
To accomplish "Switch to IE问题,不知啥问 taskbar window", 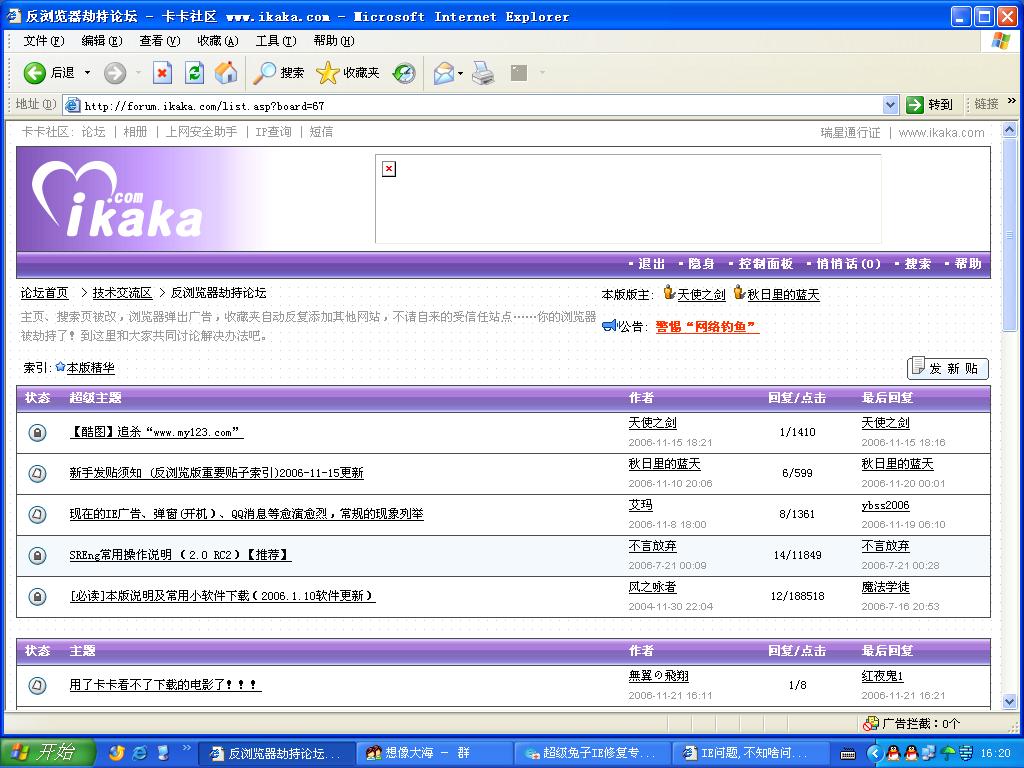I will (x=750, y=753).
